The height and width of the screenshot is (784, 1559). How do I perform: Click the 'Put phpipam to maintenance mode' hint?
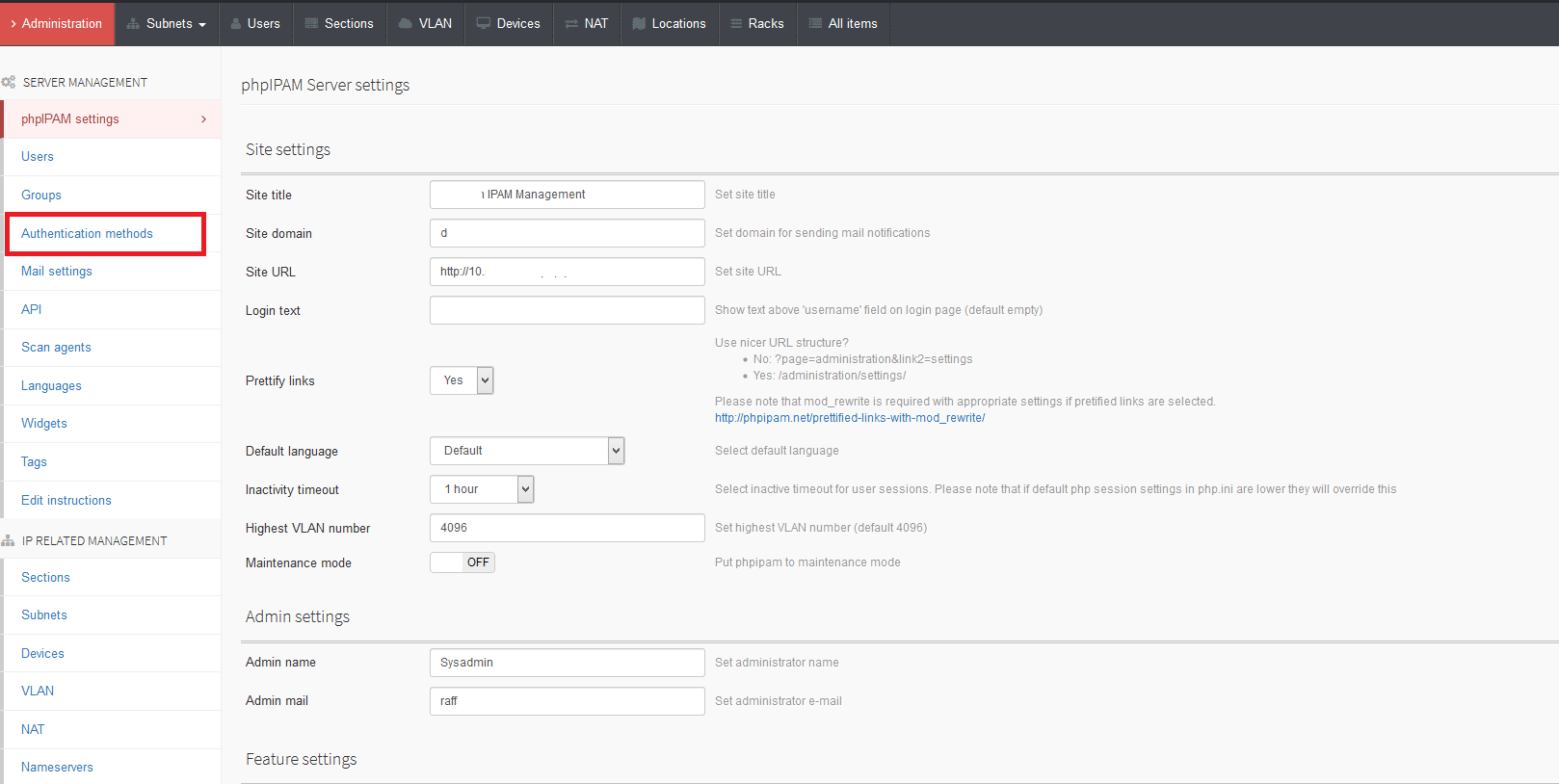tap(807, 562)
